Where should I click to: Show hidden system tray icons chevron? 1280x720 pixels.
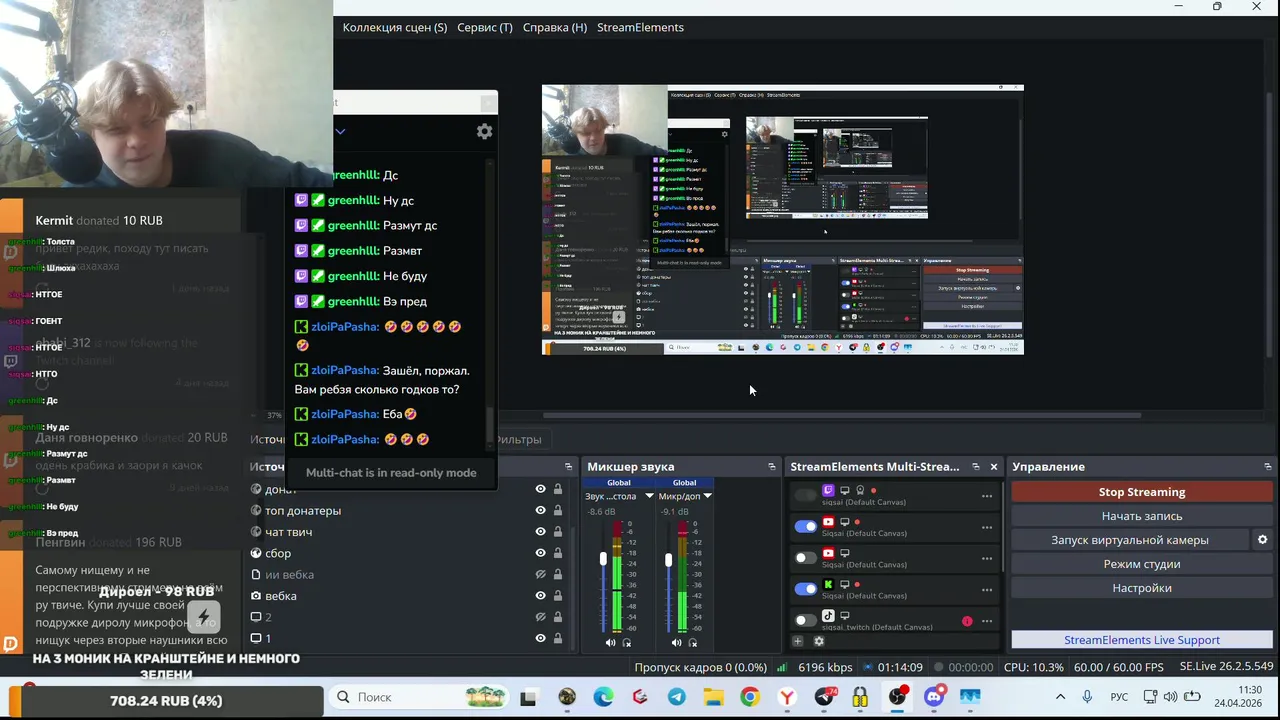click(x=1060, y=697)
